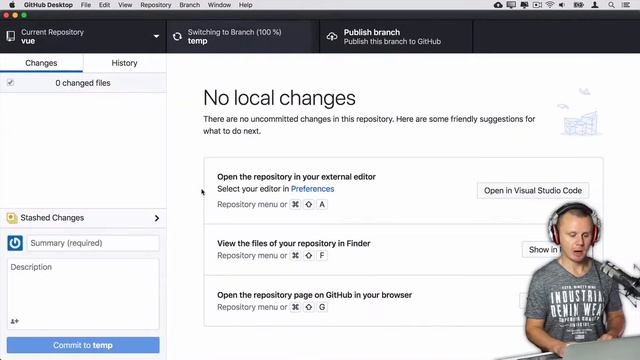Click Commit to temp button
Image resolution: width=640 pixels, height=360 pixels.
(83, 345)
